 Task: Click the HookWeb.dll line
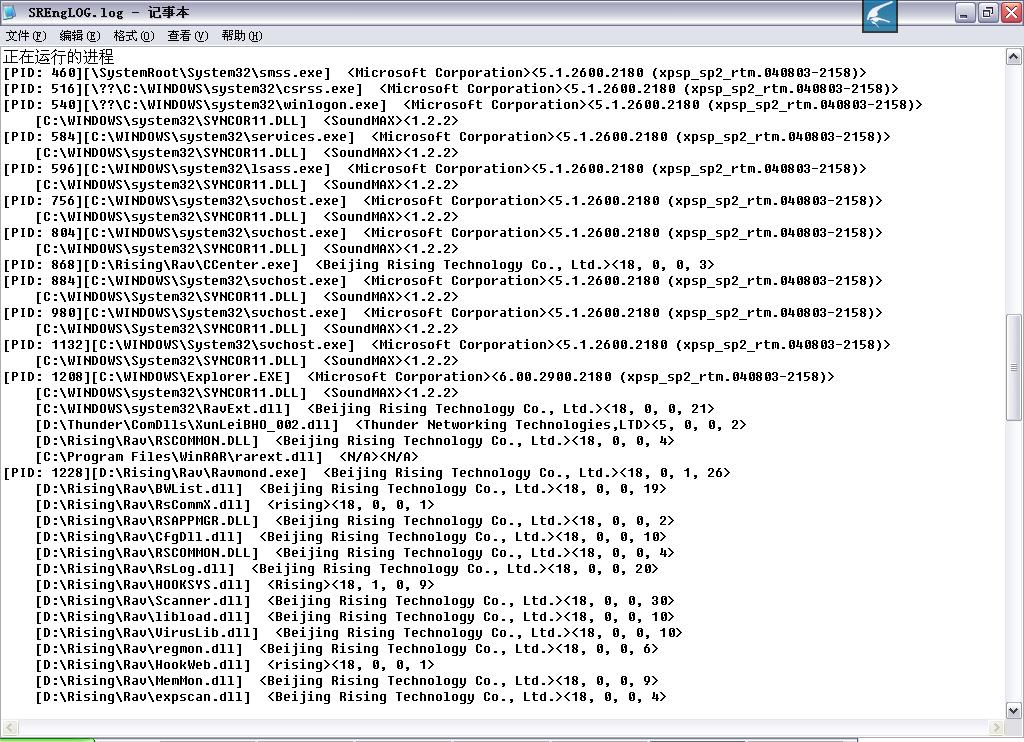pos(235,665)
